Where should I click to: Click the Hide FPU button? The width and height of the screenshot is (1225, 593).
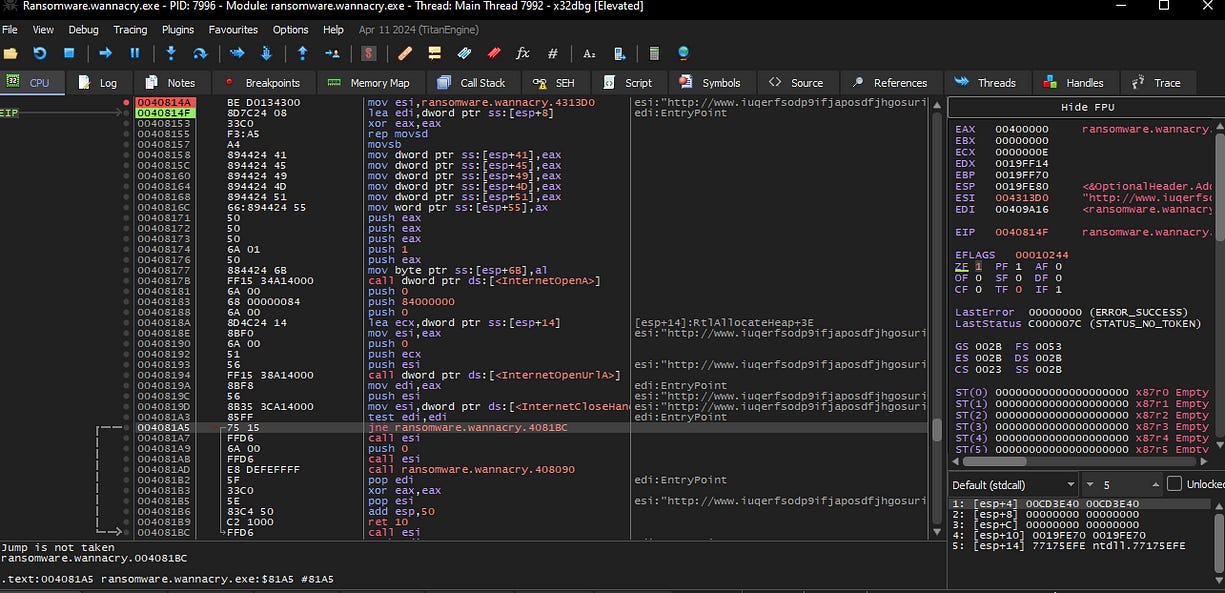coord(1087,107)
